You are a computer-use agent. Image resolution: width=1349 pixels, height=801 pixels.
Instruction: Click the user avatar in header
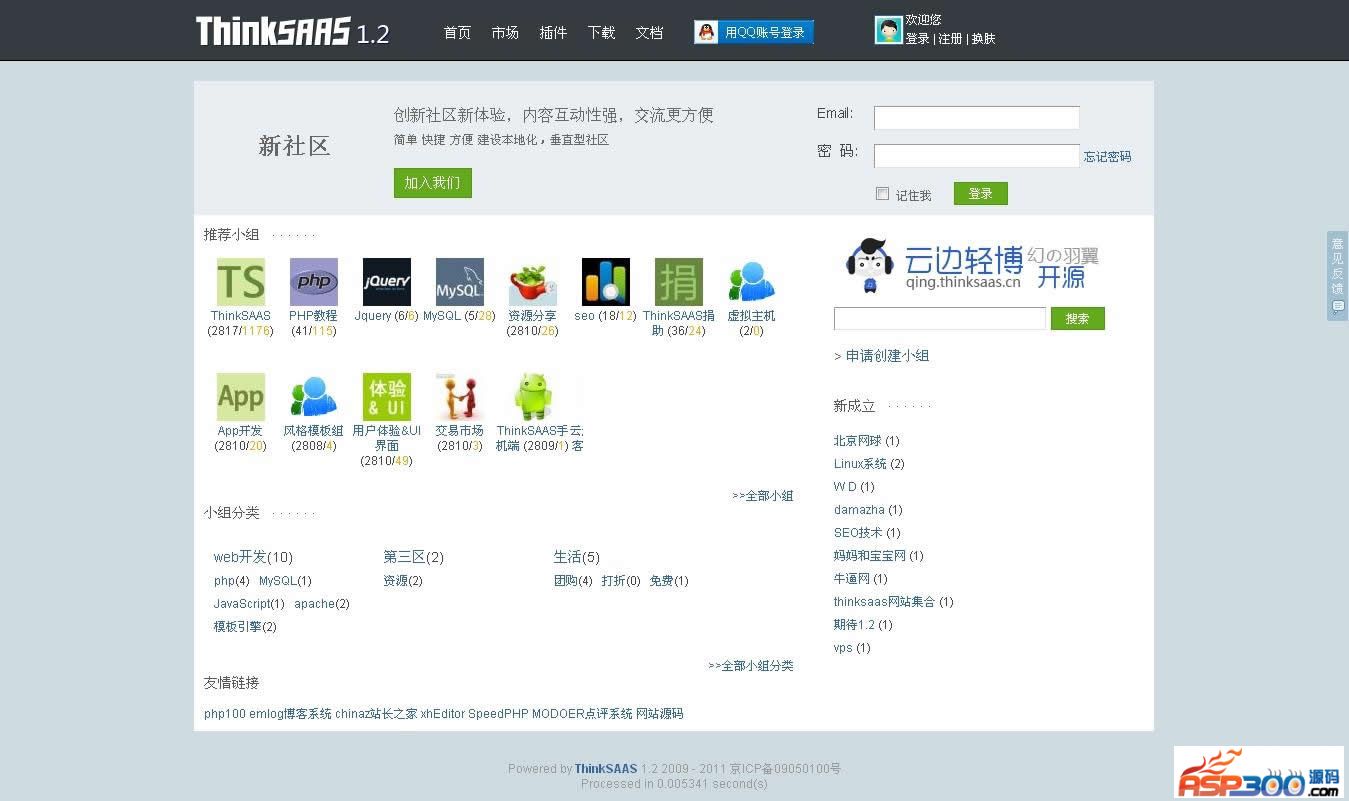[889, 30]
